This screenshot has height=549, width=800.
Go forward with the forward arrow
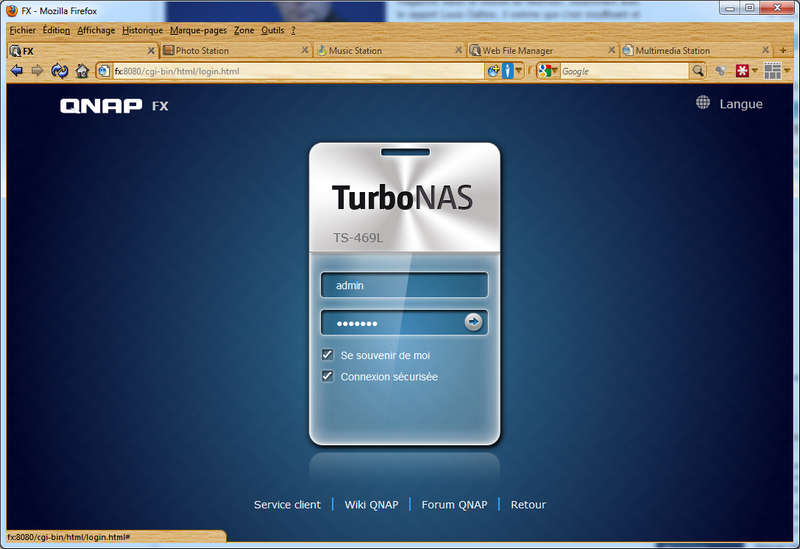(x=37, y=71)
